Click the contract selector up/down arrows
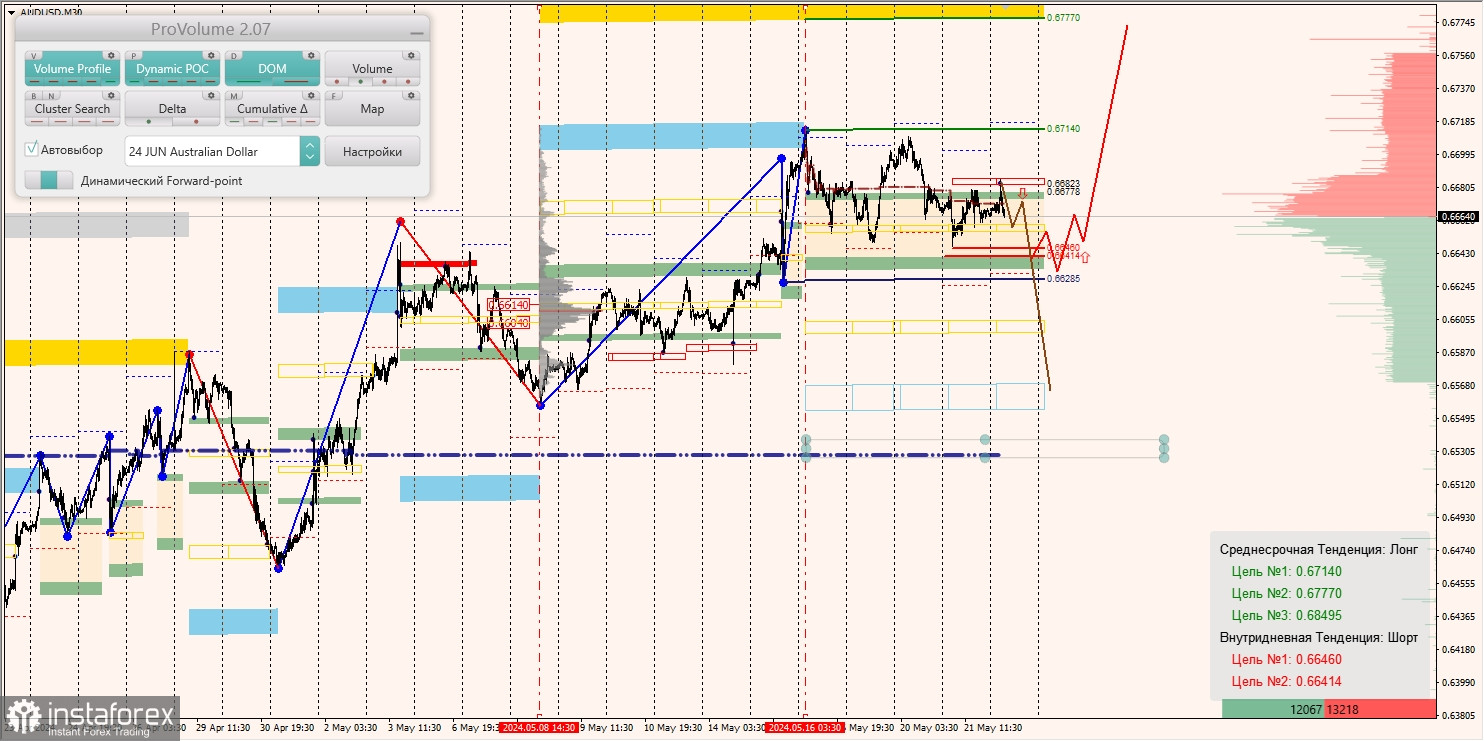Viewport: 1484px width, 741px height. click(310, 151)
